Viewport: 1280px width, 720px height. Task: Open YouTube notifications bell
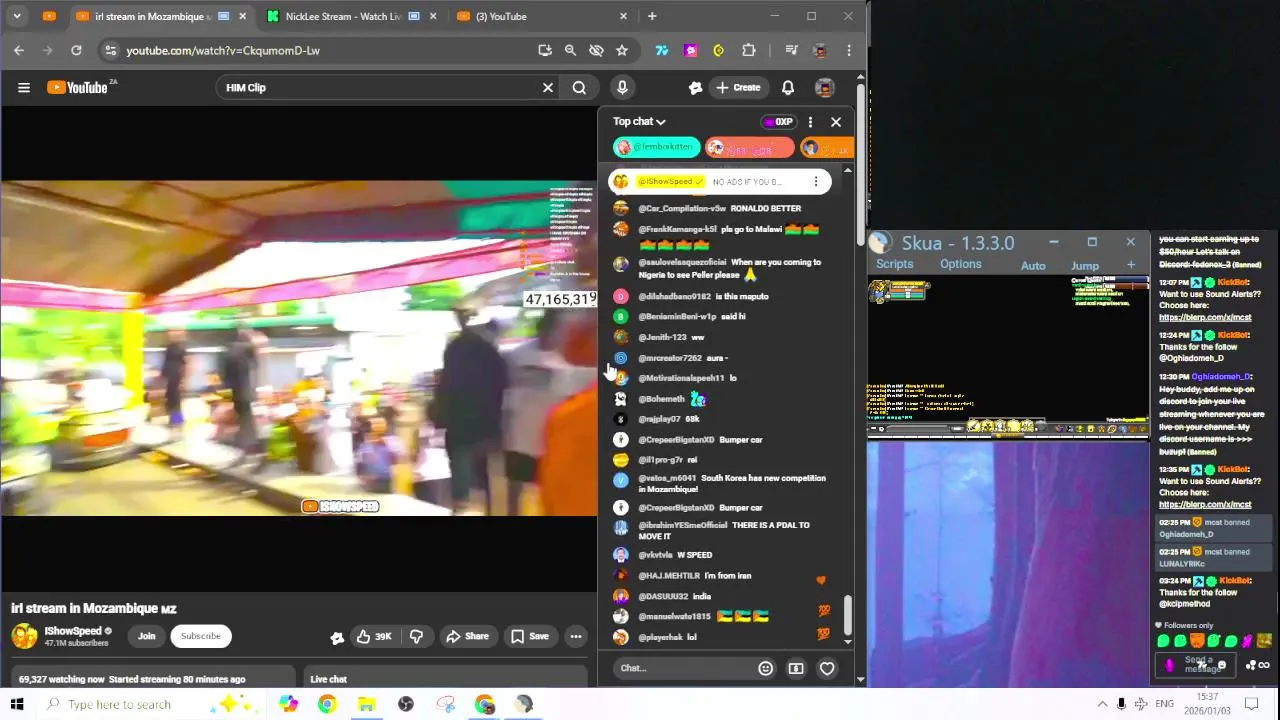[x=788, y=88]
